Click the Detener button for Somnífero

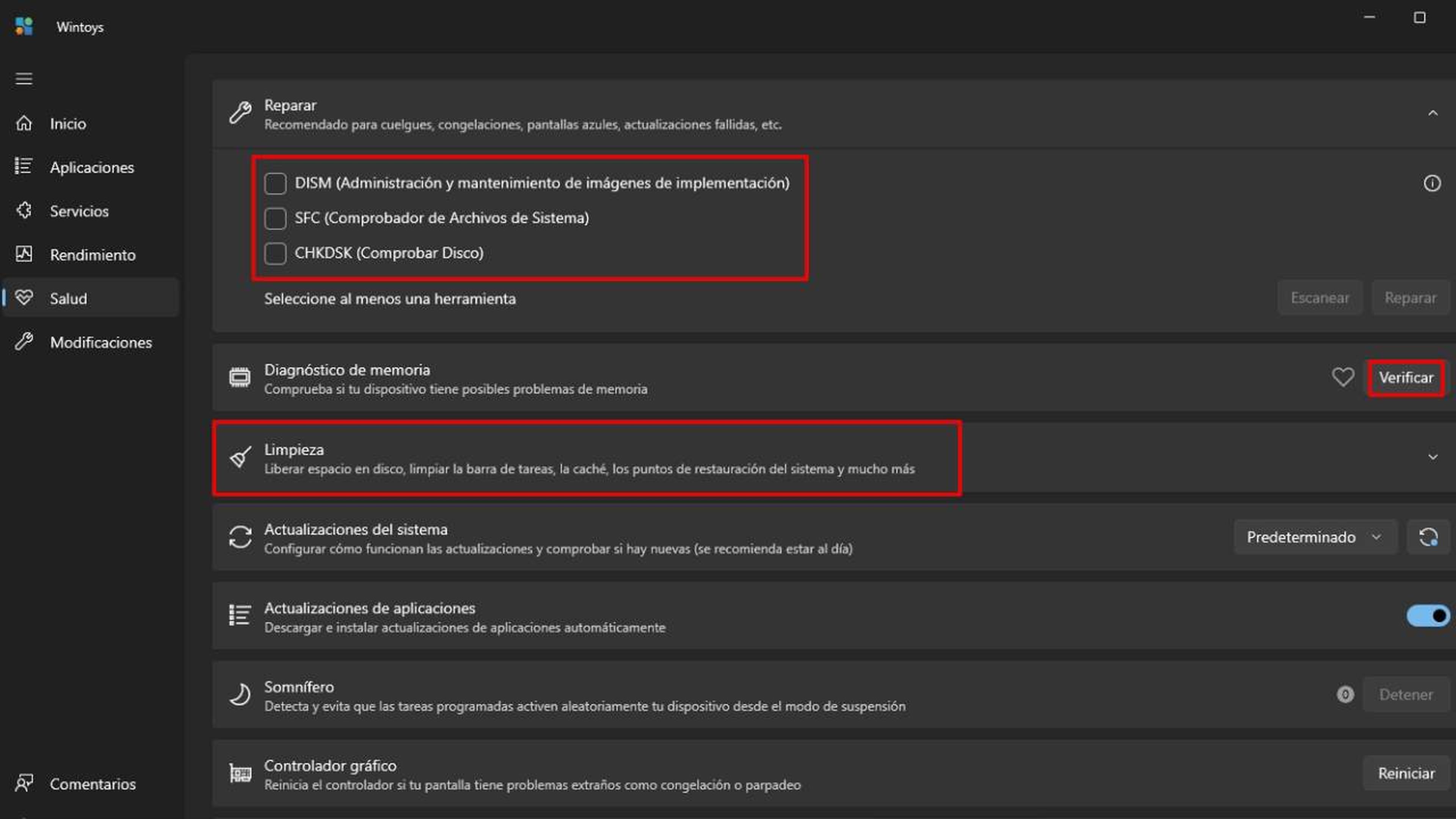coord(1406,694)
